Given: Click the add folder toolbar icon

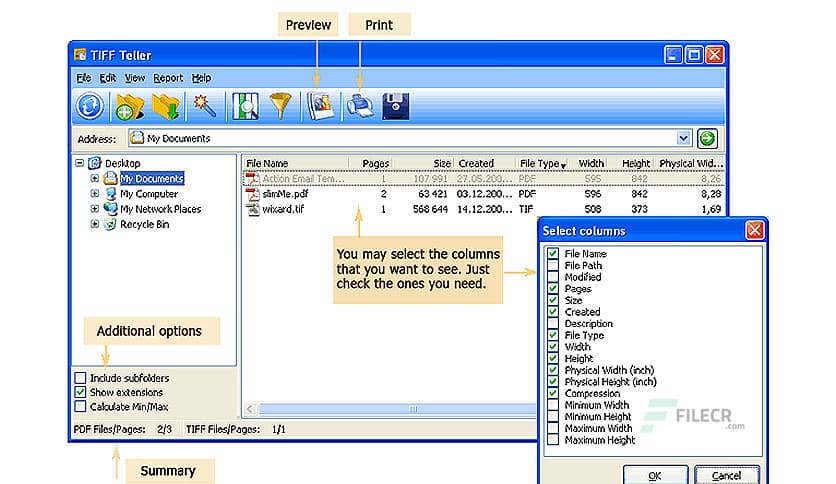Looking at the screenshot, I should coord(129,106).
